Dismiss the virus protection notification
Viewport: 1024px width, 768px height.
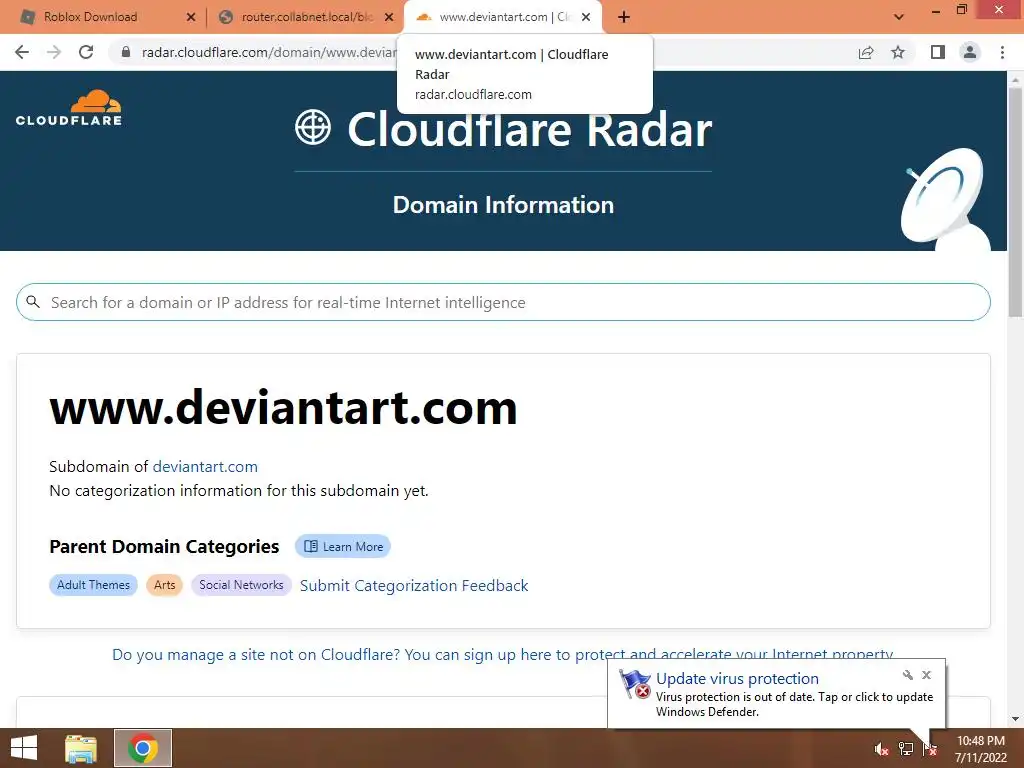coord(927,675)
